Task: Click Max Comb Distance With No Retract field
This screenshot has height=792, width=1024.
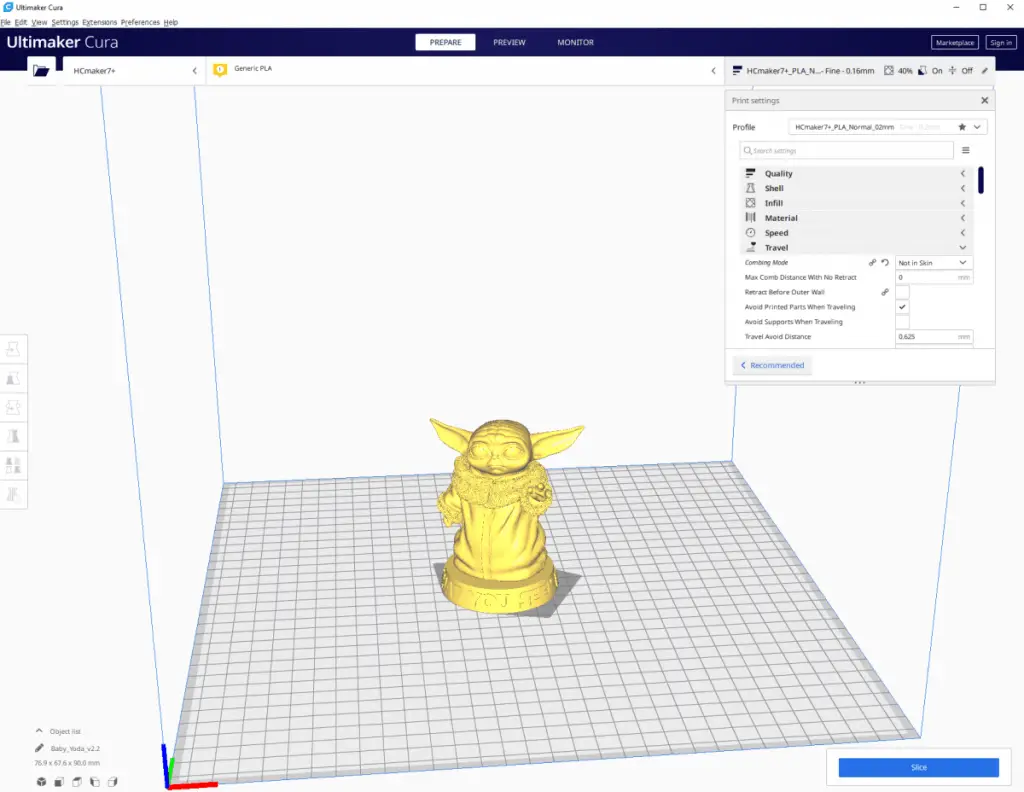Action: [934, 277]
